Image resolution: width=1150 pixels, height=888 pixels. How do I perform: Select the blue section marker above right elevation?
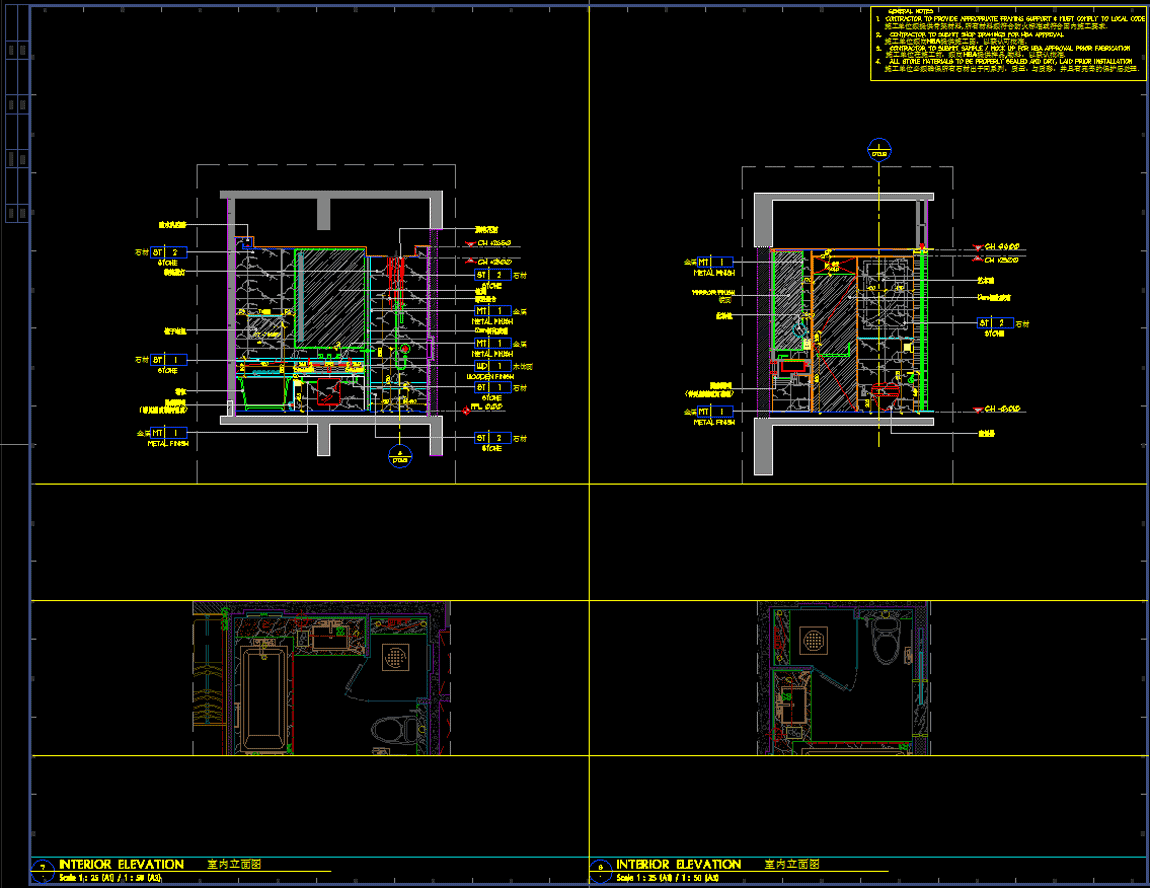879,152
